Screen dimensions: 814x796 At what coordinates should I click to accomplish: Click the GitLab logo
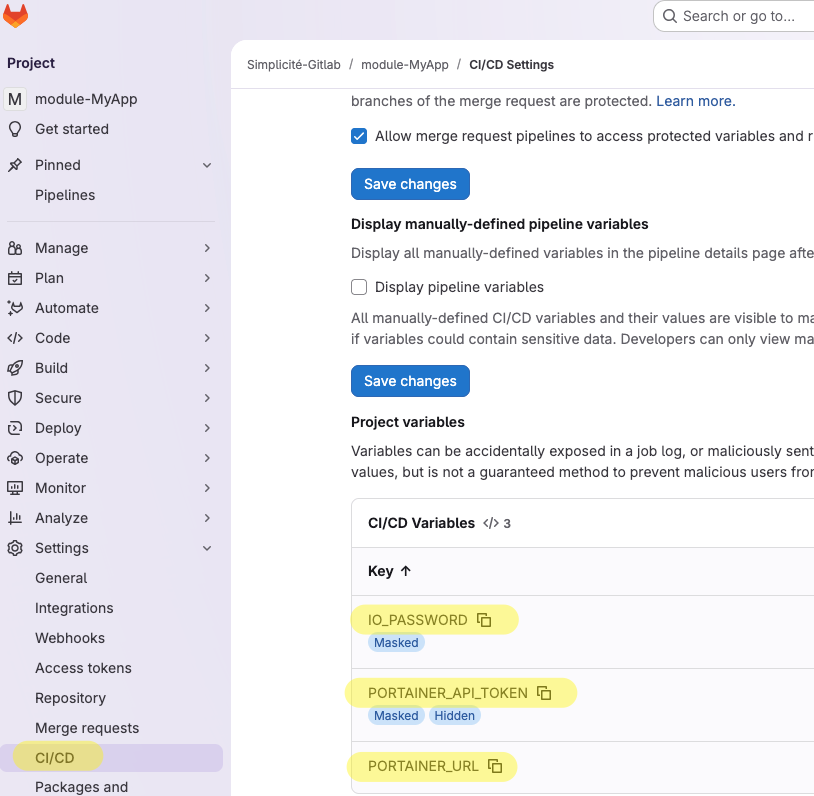(x=16, y=16)
